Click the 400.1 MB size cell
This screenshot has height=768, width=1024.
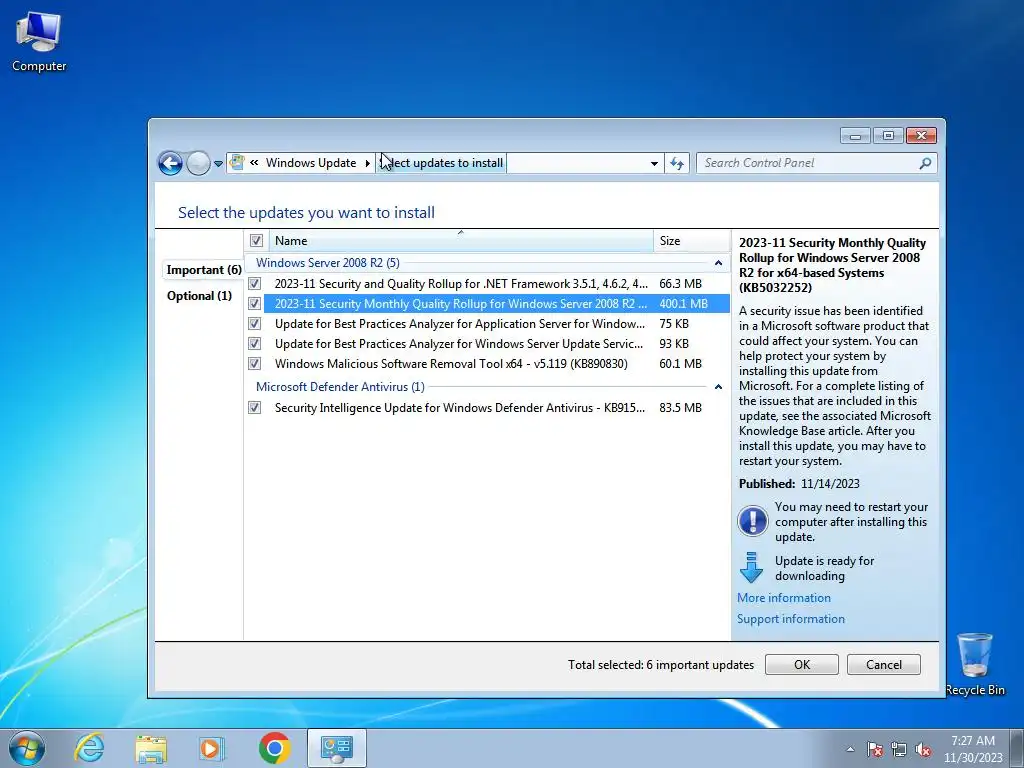coord(683,304)
